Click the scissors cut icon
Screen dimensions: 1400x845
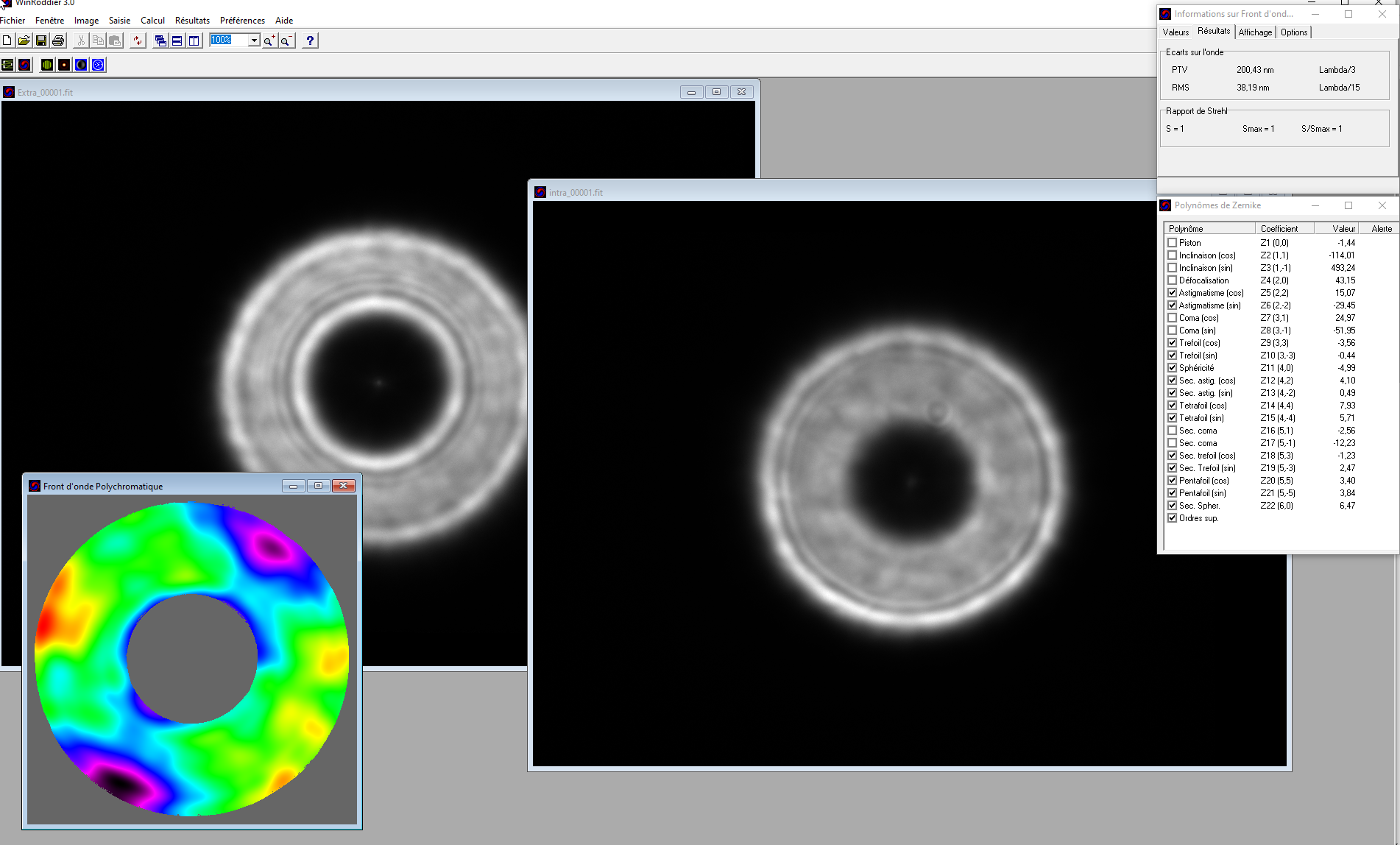coord(81,40)
